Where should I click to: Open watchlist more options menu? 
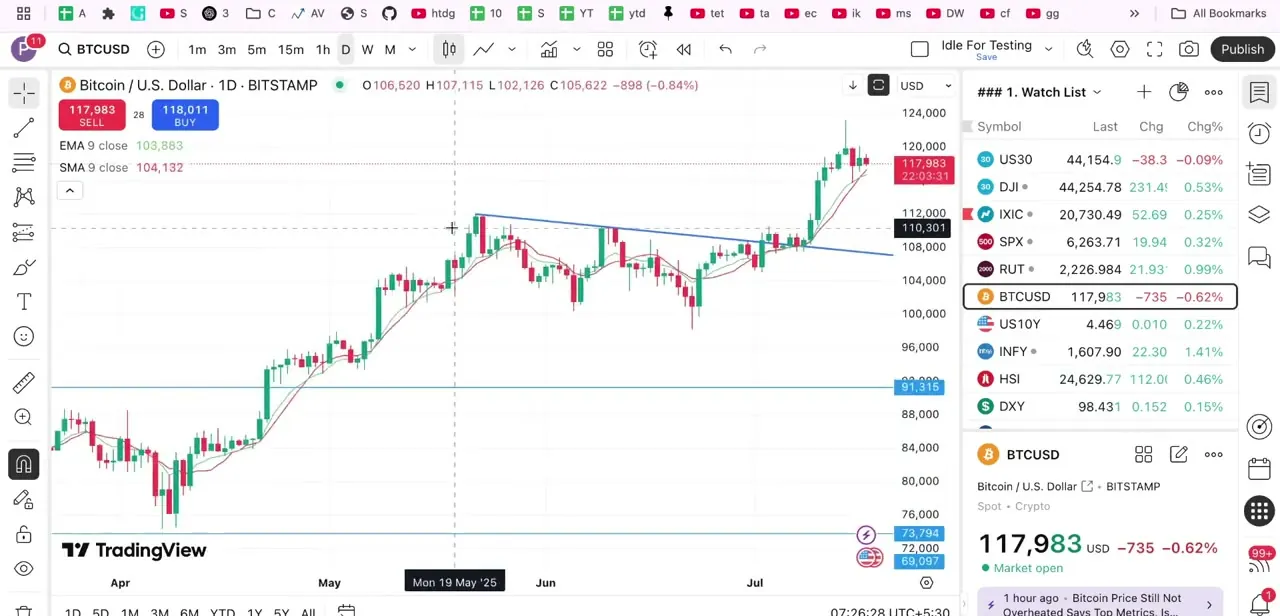(x=1213, y=92)
